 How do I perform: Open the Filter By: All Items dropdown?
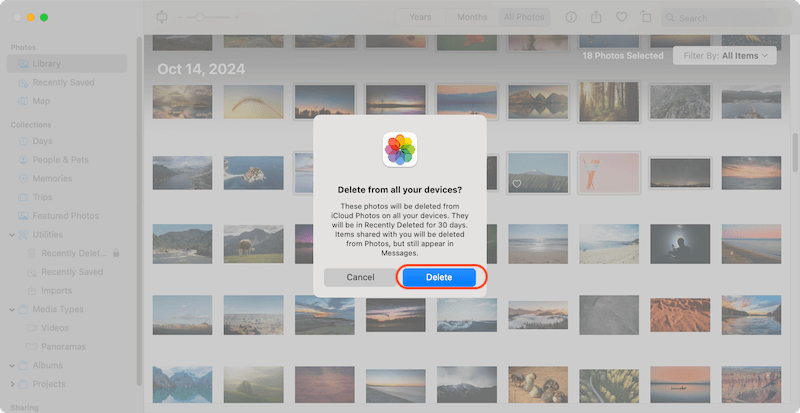[724, 56]
